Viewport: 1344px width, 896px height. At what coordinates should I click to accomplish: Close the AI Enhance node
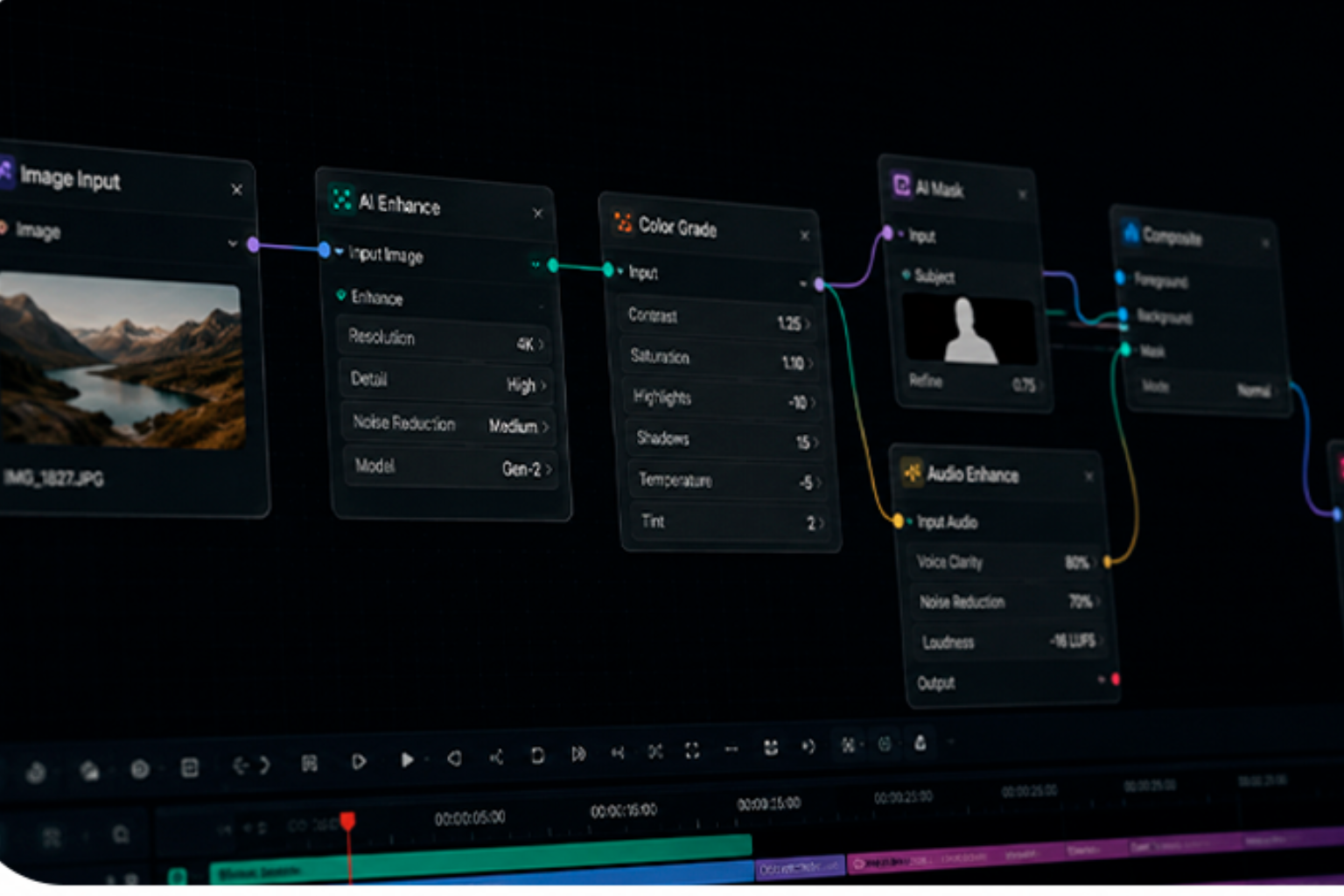537,213
